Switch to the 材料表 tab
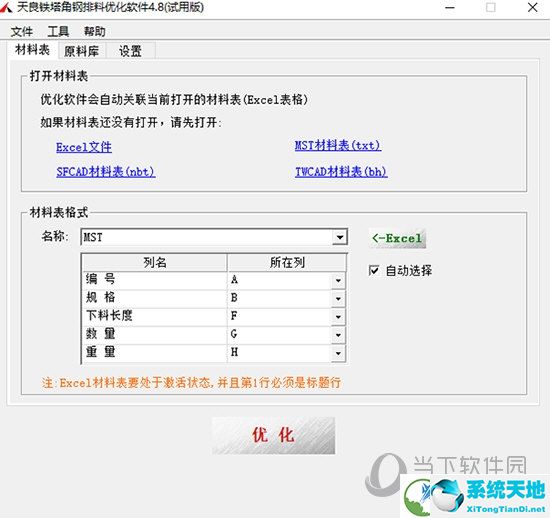Image resolution: width=550 pixels, height=518 pixels. (x=32, y=50)
